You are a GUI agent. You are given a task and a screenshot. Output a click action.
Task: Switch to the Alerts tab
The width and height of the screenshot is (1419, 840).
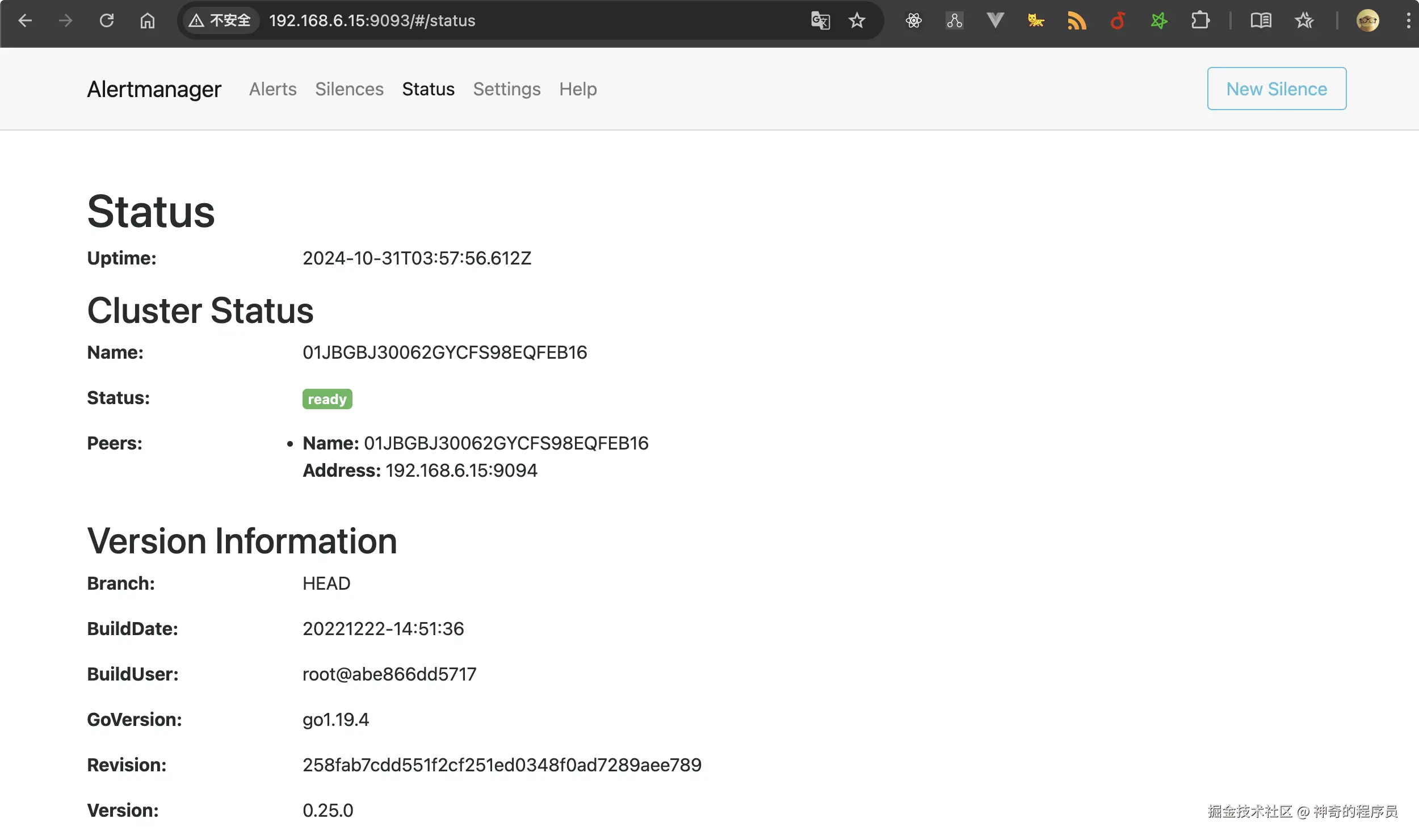[272, 89]
